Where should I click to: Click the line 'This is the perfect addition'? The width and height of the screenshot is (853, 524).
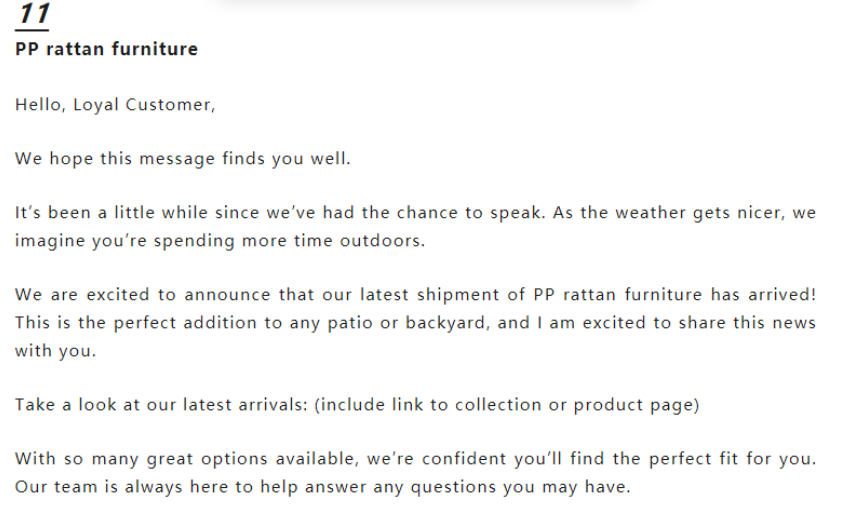[416, 323]
